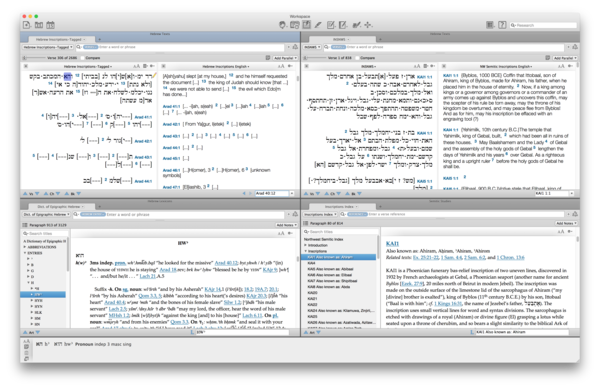
Task: Open the search-history arrow in Hebrew Inscriptions-Tagged search
Action: tap(289, 47)
